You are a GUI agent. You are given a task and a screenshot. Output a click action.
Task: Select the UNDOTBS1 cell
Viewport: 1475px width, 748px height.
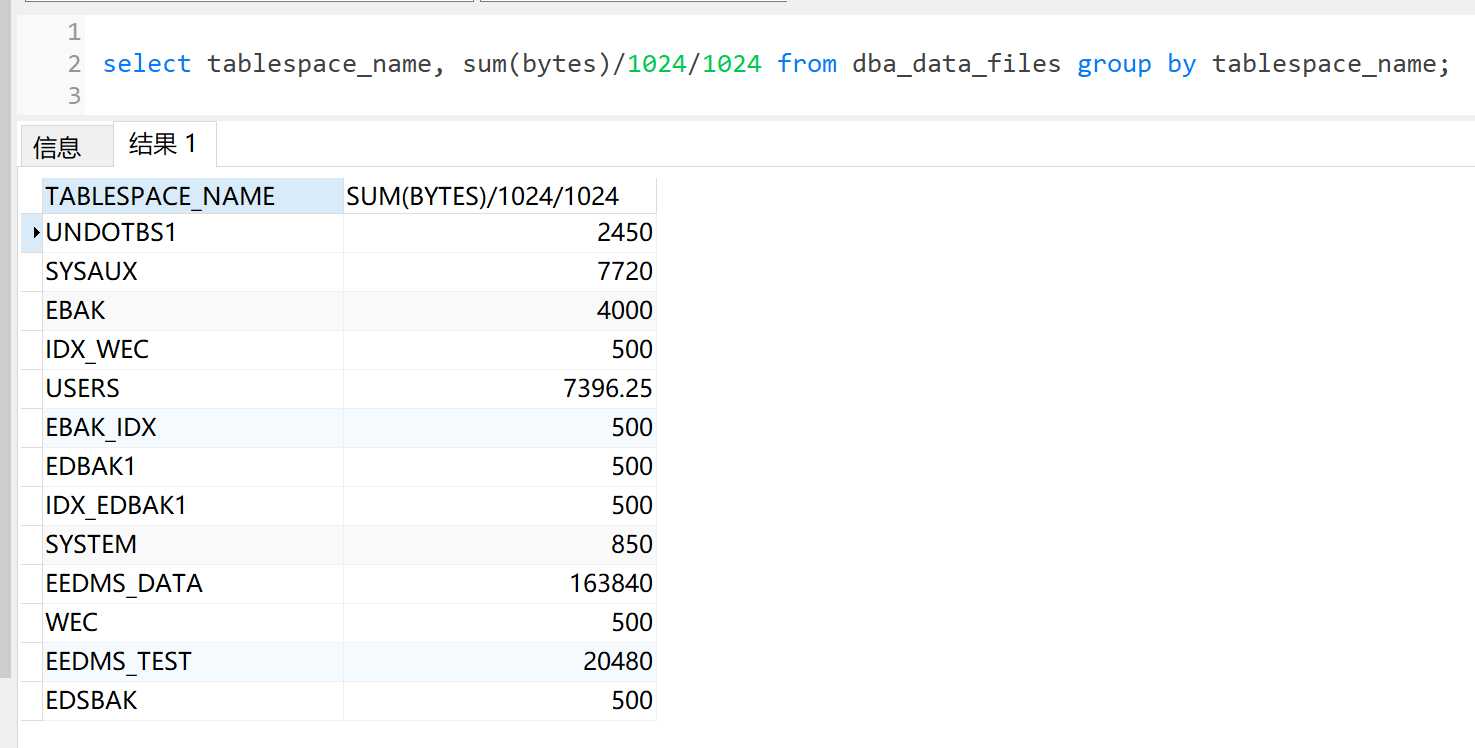(193, 233)
